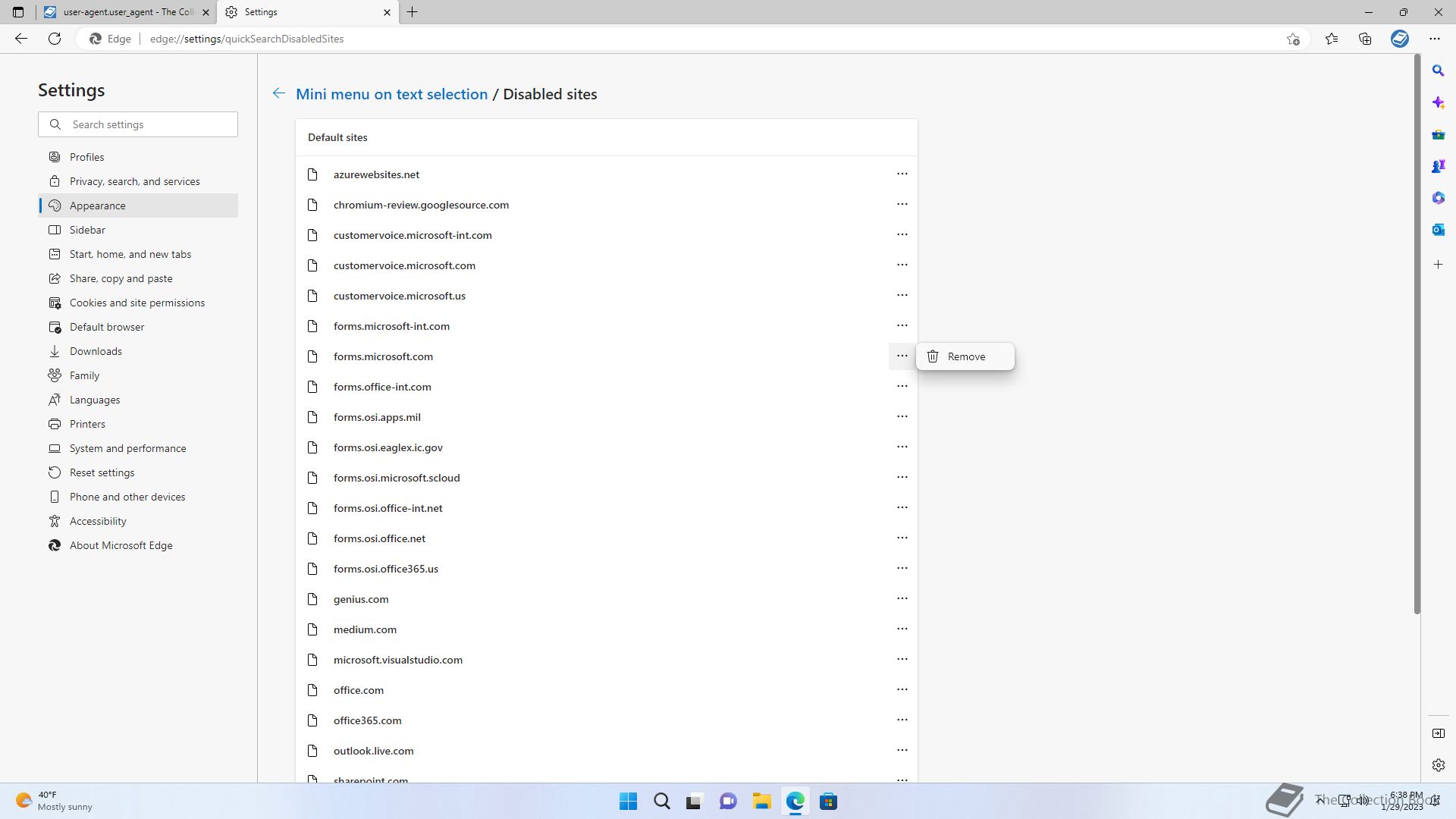The width and height of the screenshot is (1456, 819).
Task: Open Sidebar settings
Action: click(138, 230)
